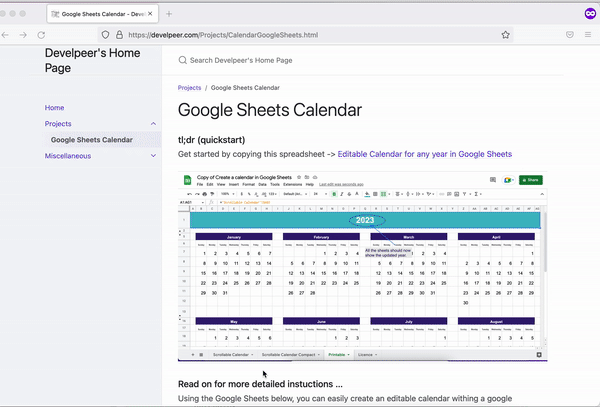This screenshot has width=600, height=407.
Task: Reload the page with the refresh icon
Action: tap(41, 35)
